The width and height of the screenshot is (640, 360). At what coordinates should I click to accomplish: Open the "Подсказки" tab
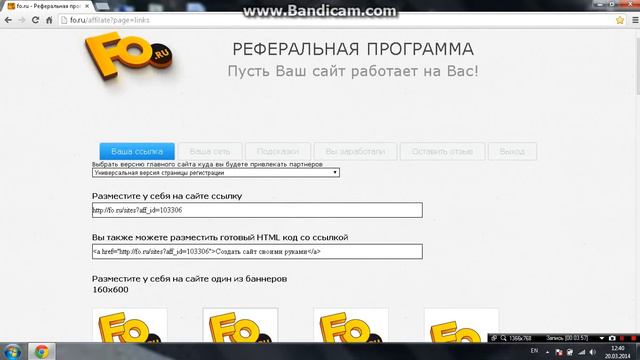[278, 151]
